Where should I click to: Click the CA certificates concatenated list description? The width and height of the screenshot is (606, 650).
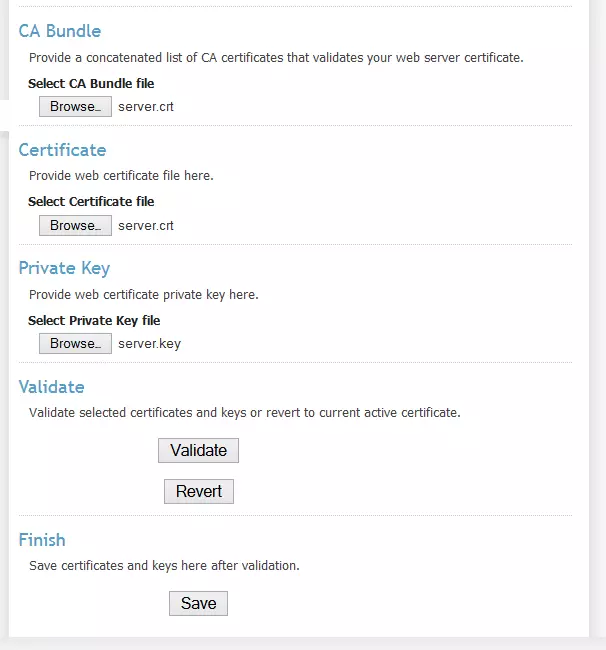click(275, 58)
